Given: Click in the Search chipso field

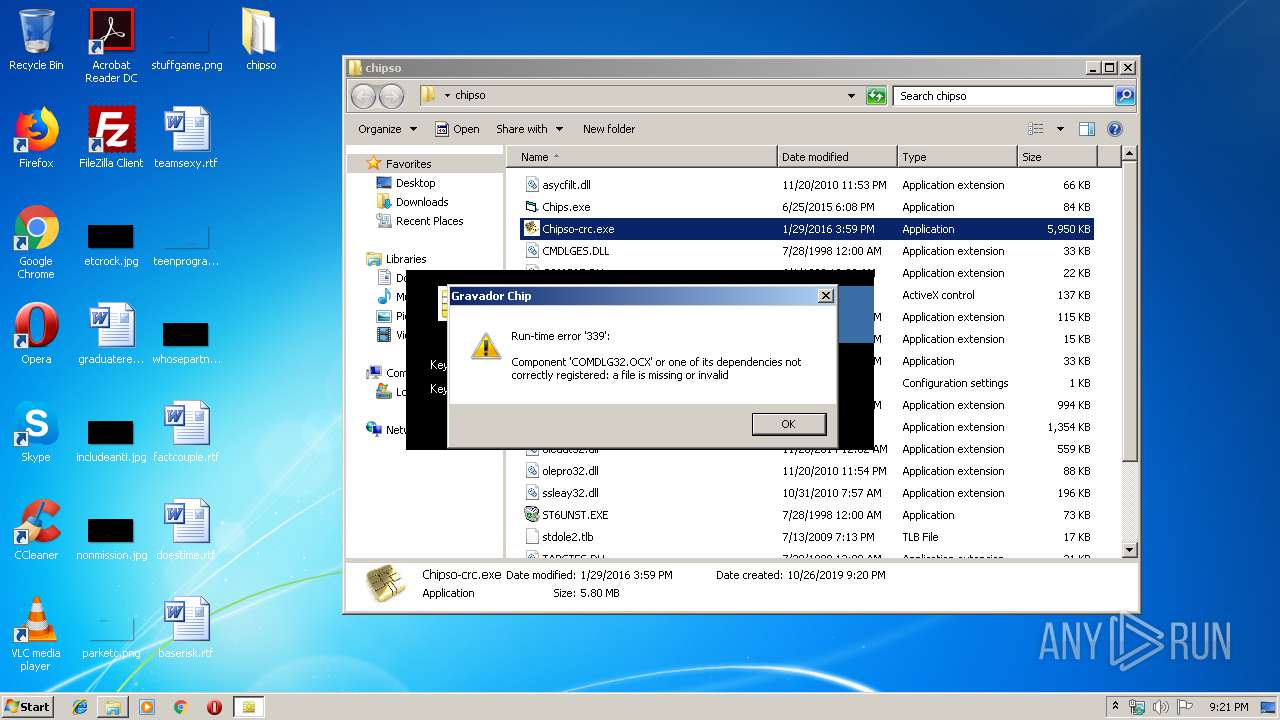Looking at the screenshot, I should [x=1003, y=96].
